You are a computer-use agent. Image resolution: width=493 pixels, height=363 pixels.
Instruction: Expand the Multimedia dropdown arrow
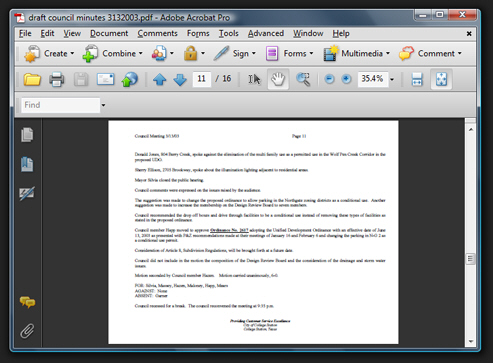point(388,53)
